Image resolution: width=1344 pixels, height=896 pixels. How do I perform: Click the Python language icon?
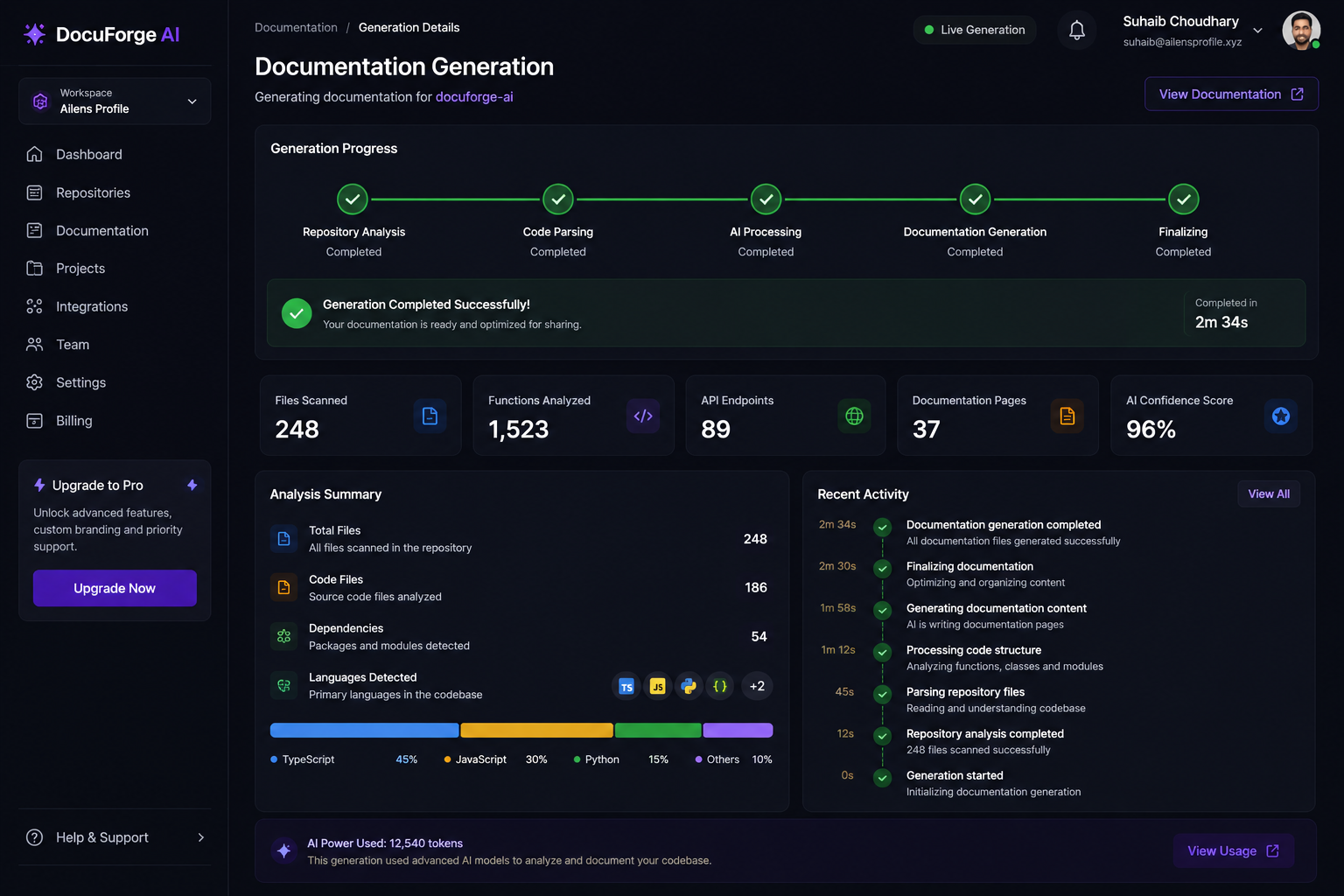[x=689, y=686]
